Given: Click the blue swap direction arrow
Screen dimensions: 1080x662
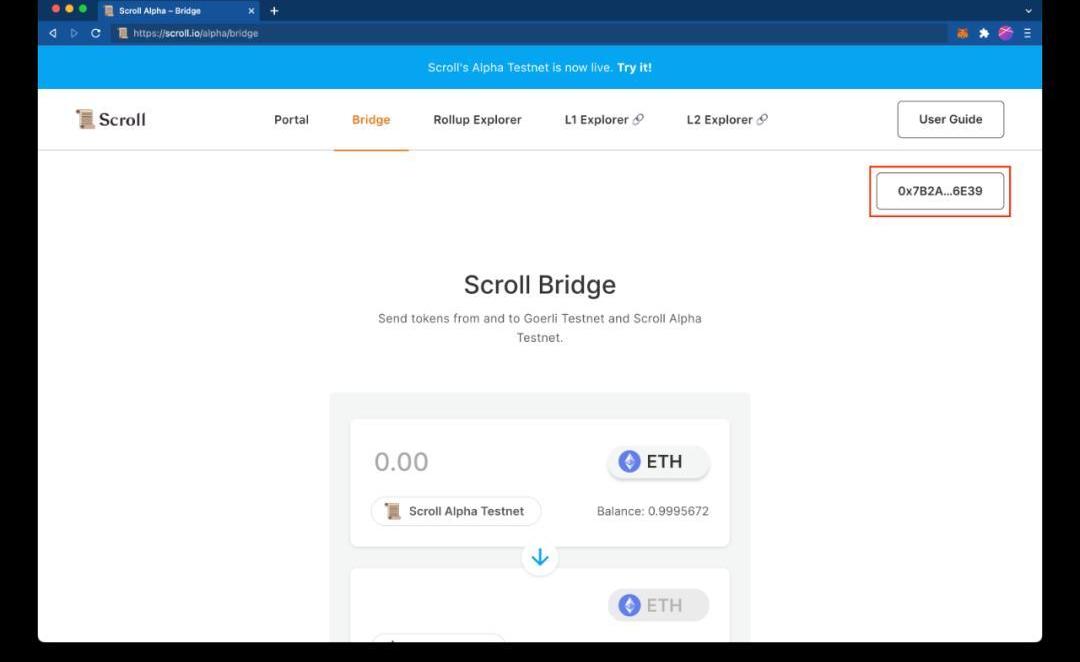Looking at the screenshot, I should tap(540, 557).
